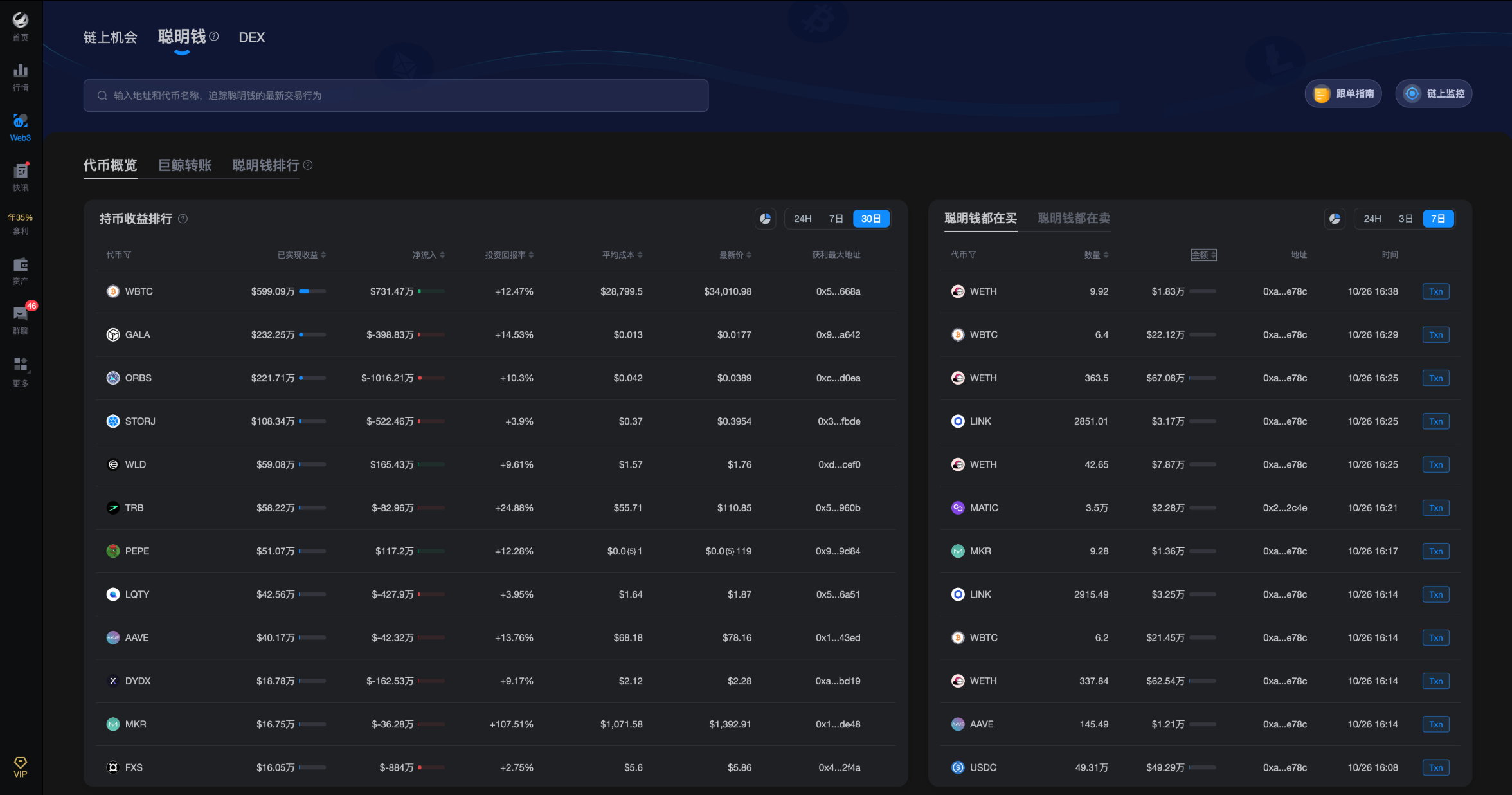Open the Web3 section icon
This screenshot has width=1512, height=795.
coord(20,125)
